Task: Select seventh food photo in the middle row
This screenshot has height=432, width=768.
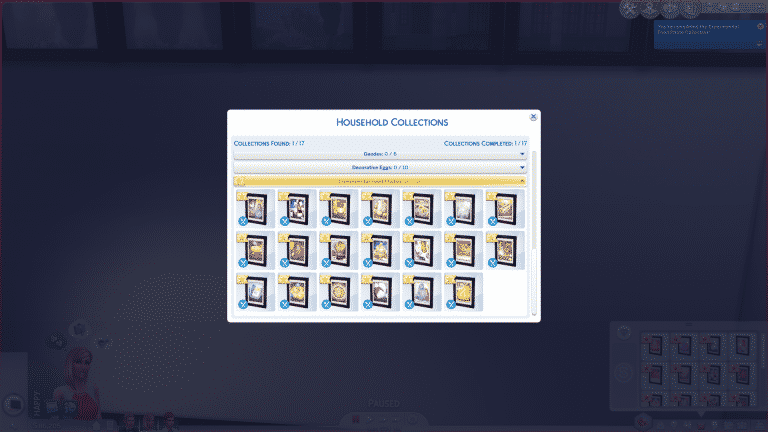Action: (505, 250)
